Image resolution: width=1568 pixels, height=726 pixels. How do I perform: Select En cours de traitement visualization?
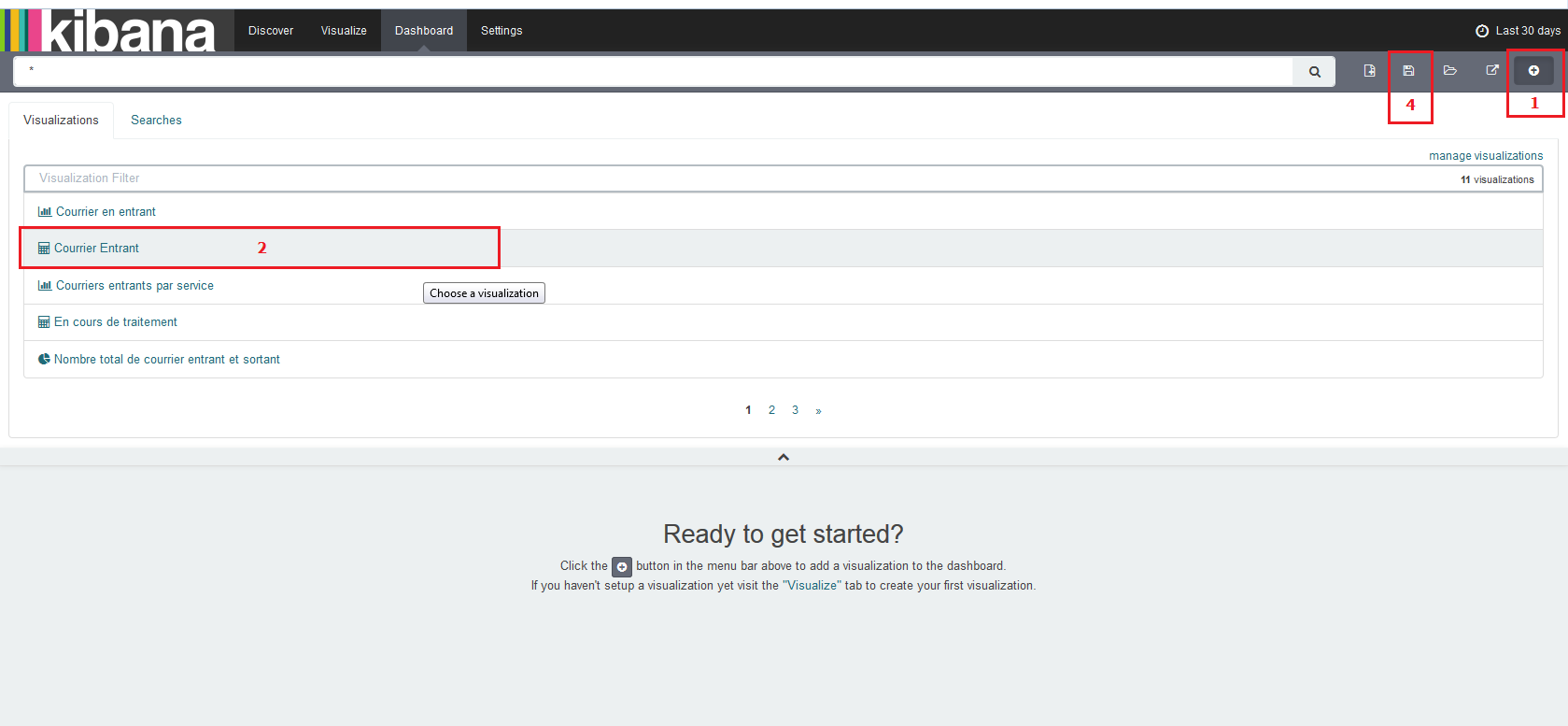[783, 322]
